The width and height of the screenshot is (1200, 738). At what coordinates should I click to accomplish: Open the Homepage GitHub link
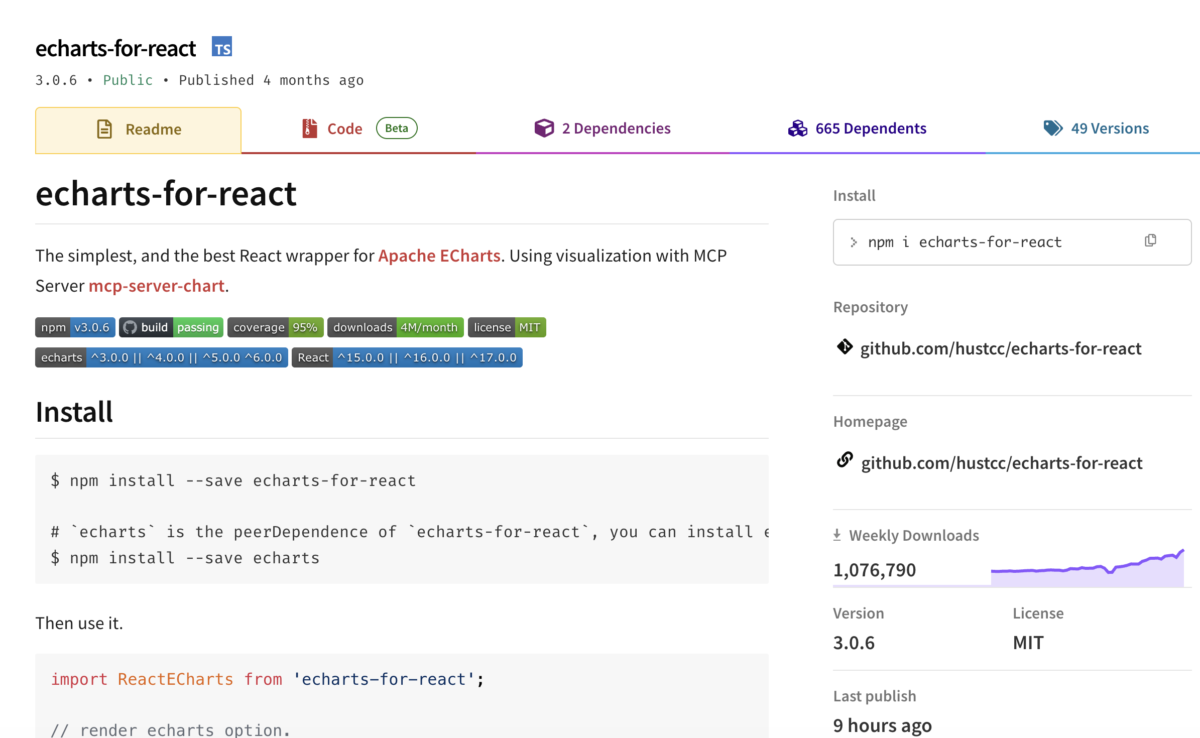(1001, 463)
